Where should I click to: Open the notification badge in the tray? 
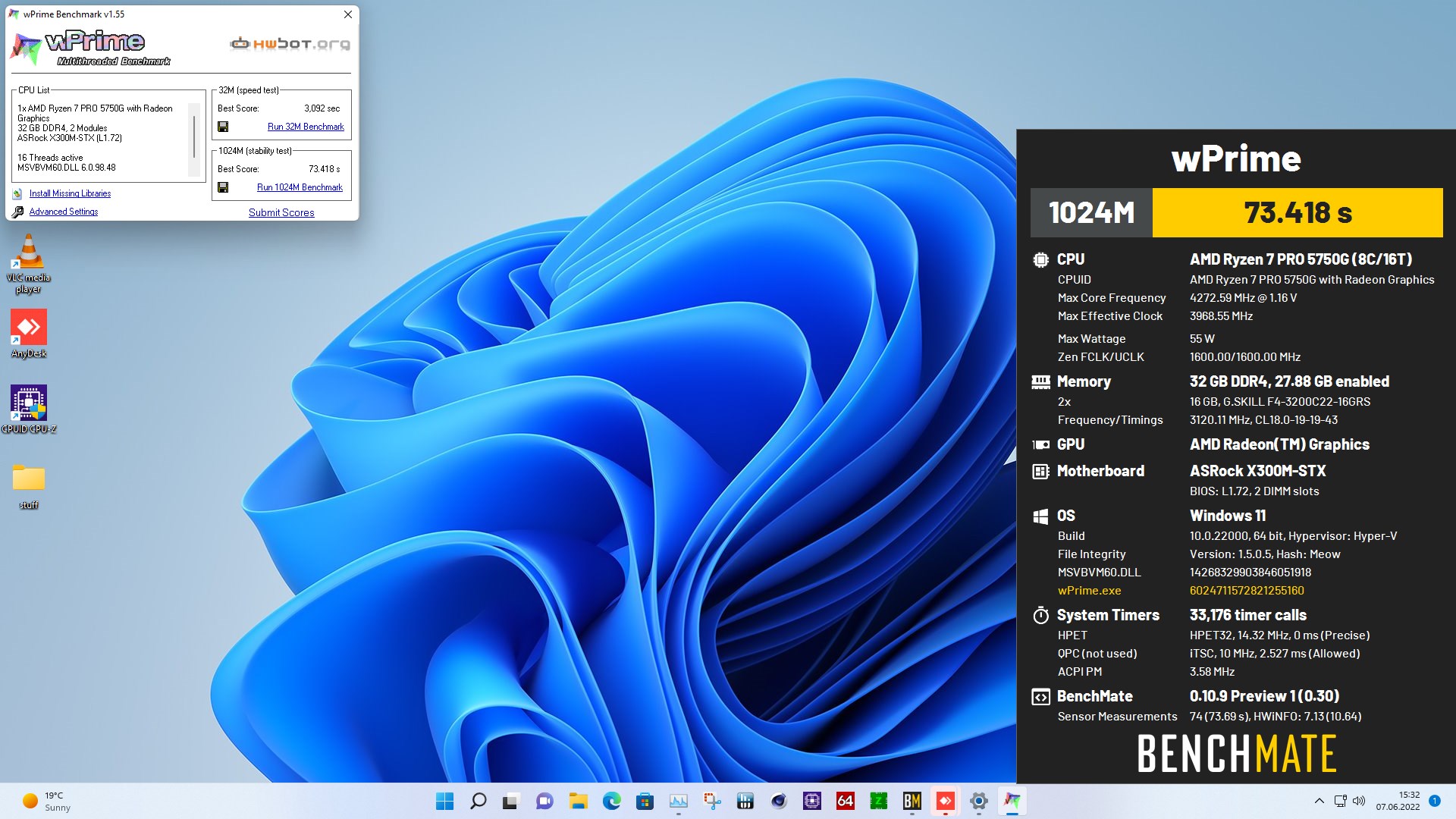1434,801
